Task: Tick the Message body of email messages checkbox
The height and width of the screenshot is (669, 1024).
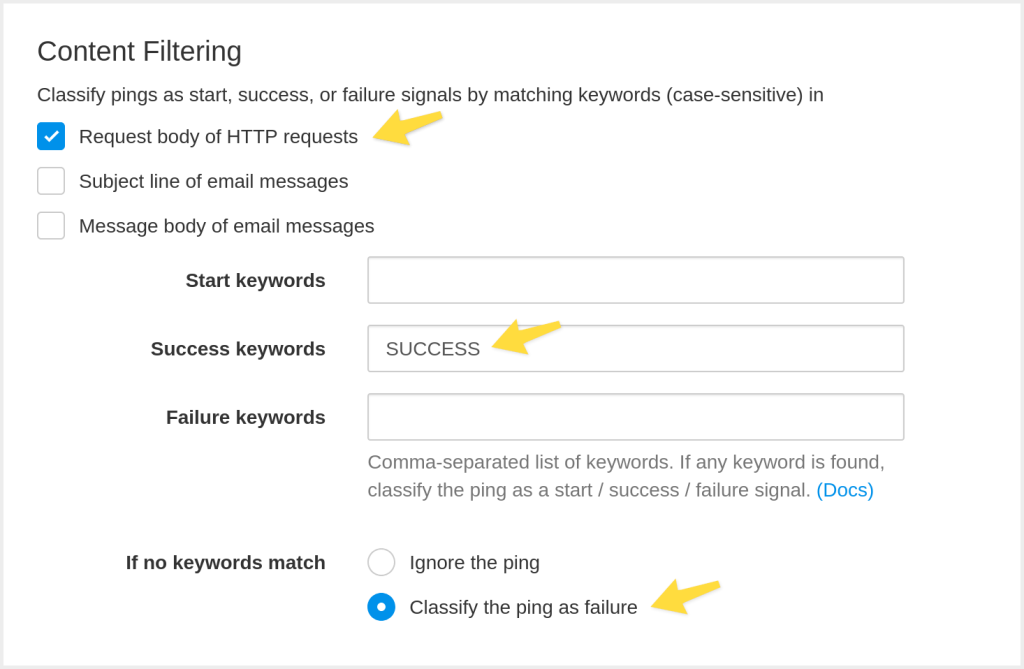Action: pyautogui.click(x=51, y=226)
